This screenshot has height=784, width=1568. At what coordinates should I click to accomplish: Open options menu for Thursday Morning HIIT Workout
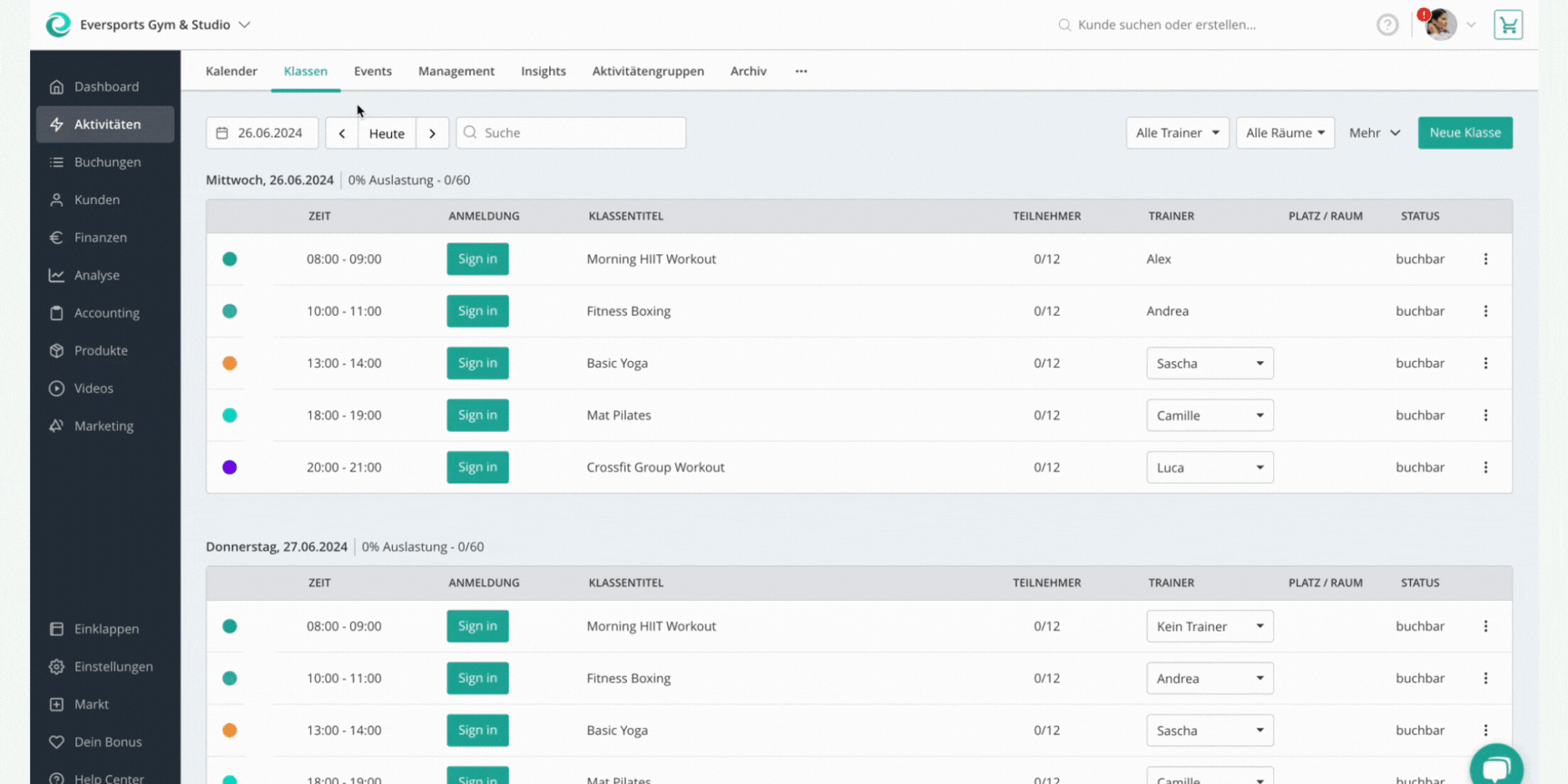(1485, 626)
